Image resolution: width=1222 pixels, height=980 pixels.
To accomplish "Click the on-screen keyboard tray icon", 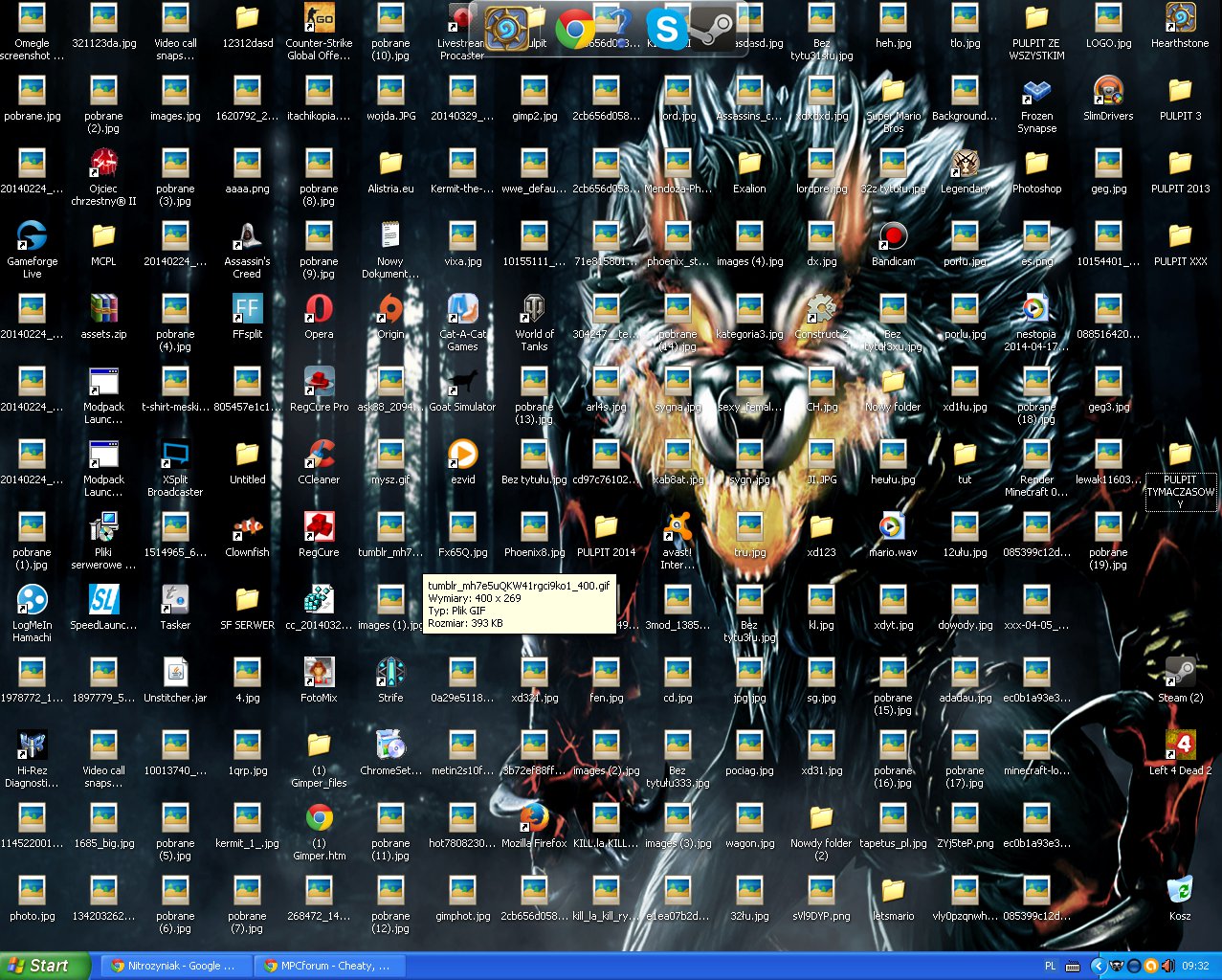I will click(x=1073, y=967).
